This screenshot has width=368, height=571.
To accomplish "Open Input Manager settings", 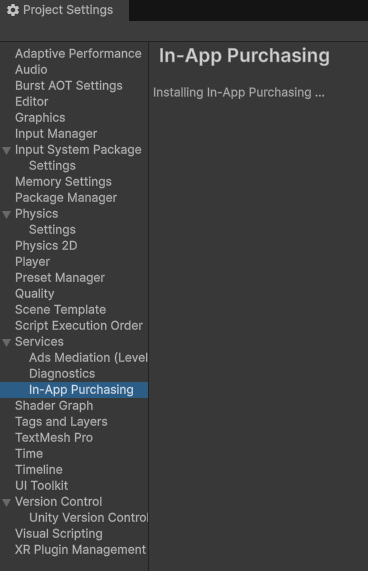I will pos(56,134).
